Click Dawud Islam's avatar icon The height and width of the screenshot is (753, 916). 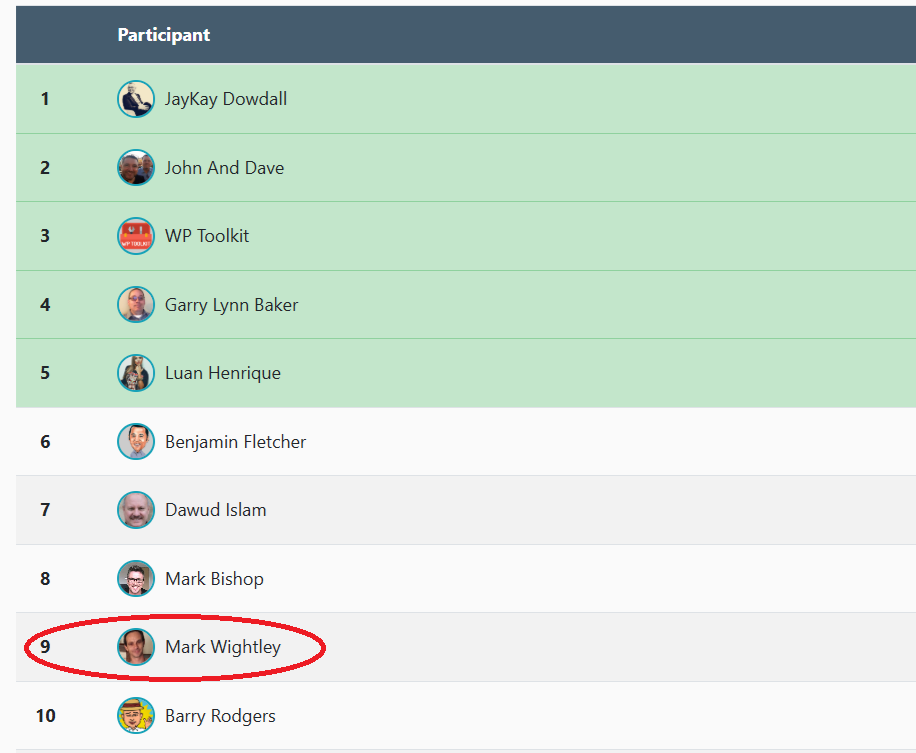(x=136, y=510)
